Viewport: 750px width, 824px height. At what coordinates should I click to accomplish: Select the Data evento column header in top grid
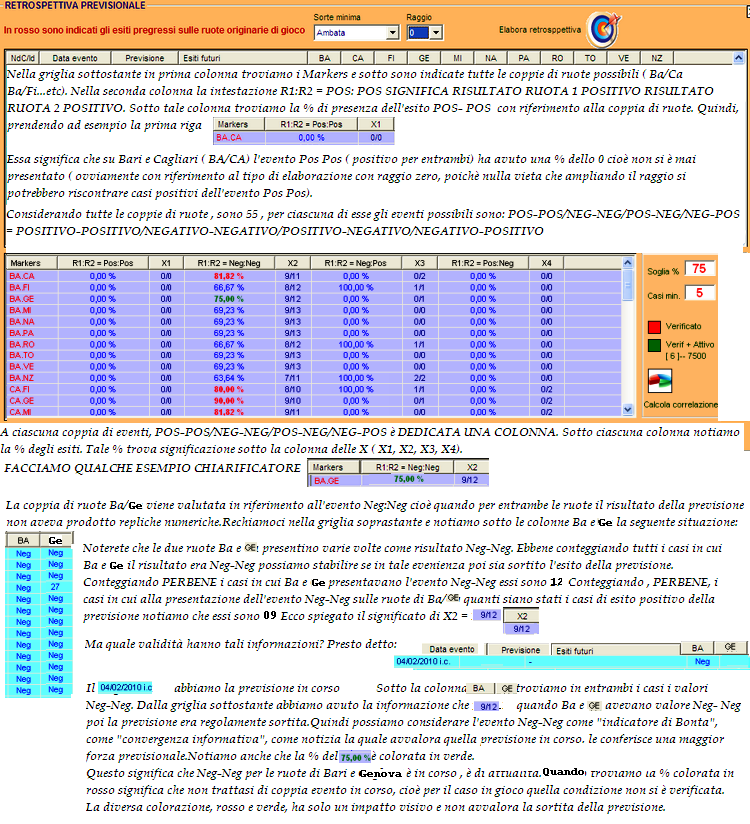75,58
